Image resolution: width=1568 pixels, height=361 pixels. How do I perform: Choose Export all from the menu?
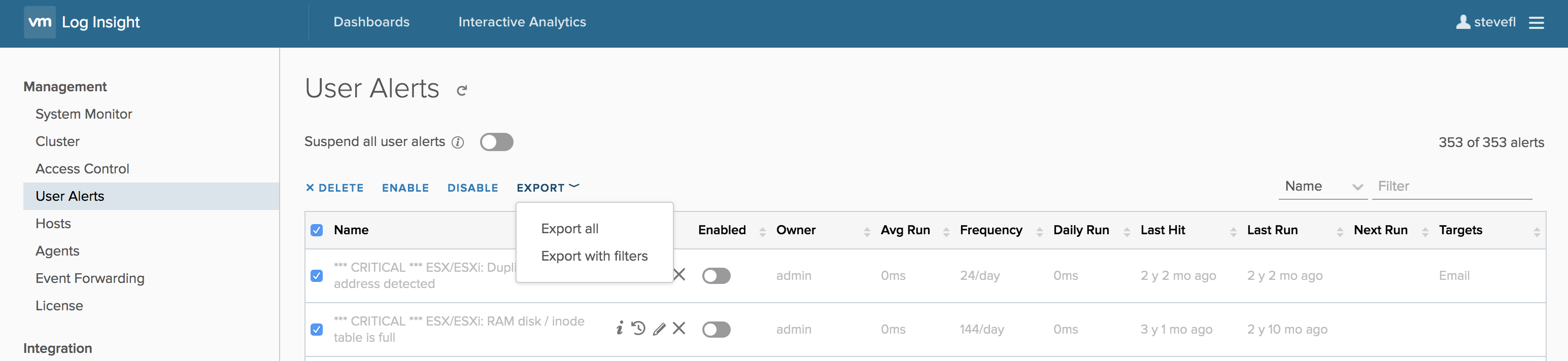point(569,229)
